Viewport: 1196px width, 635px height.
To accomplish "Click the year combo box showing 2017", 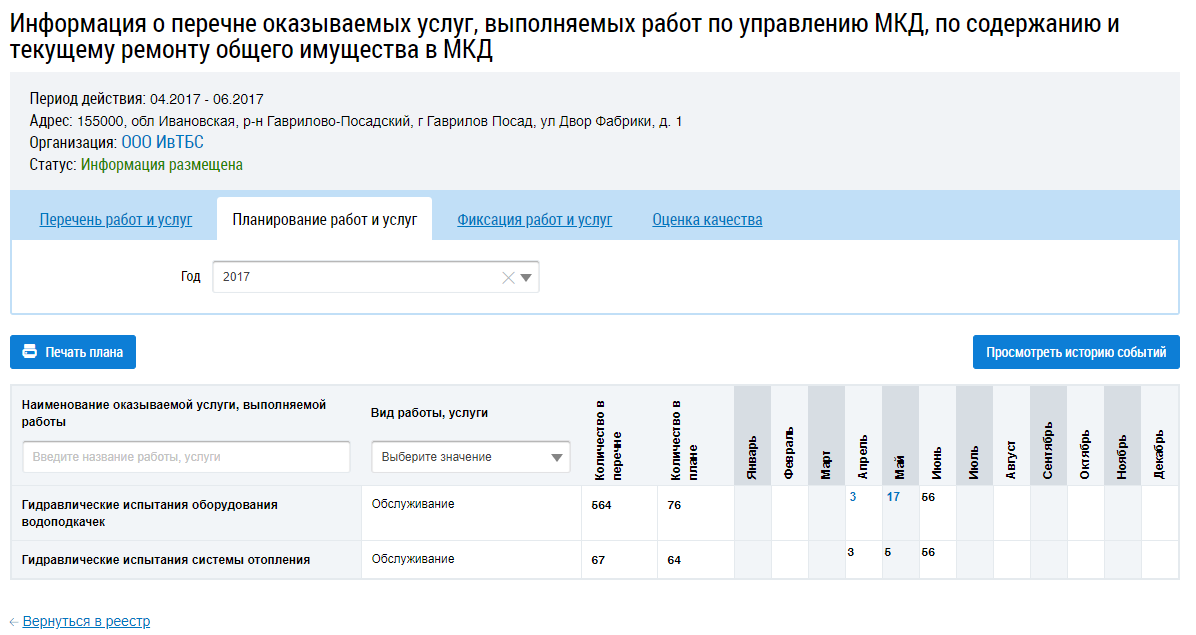I will click(375, 277).
